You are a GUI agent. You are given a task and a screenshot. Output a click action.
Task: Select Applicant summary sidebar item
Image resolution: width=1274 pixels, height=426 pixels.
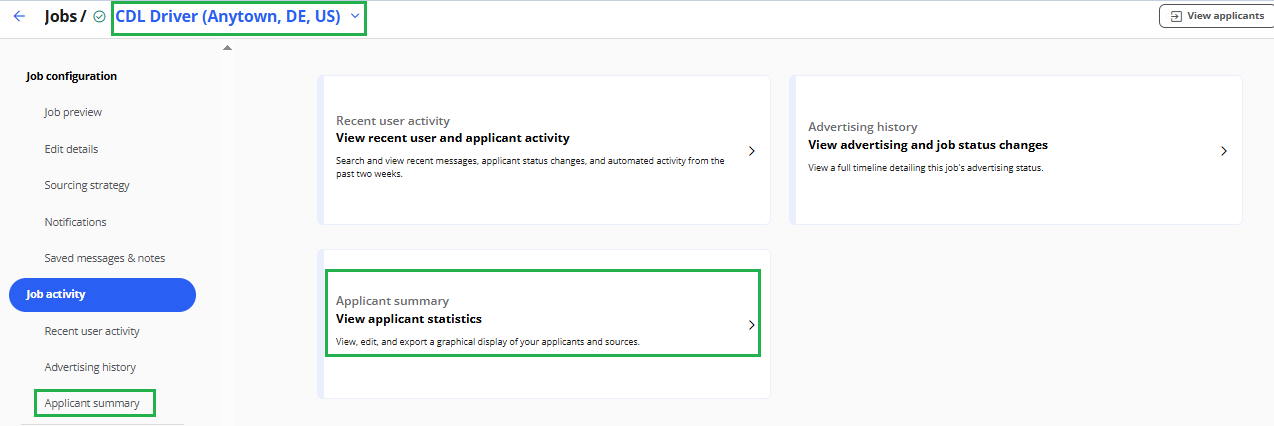click(x=96, y=403)
